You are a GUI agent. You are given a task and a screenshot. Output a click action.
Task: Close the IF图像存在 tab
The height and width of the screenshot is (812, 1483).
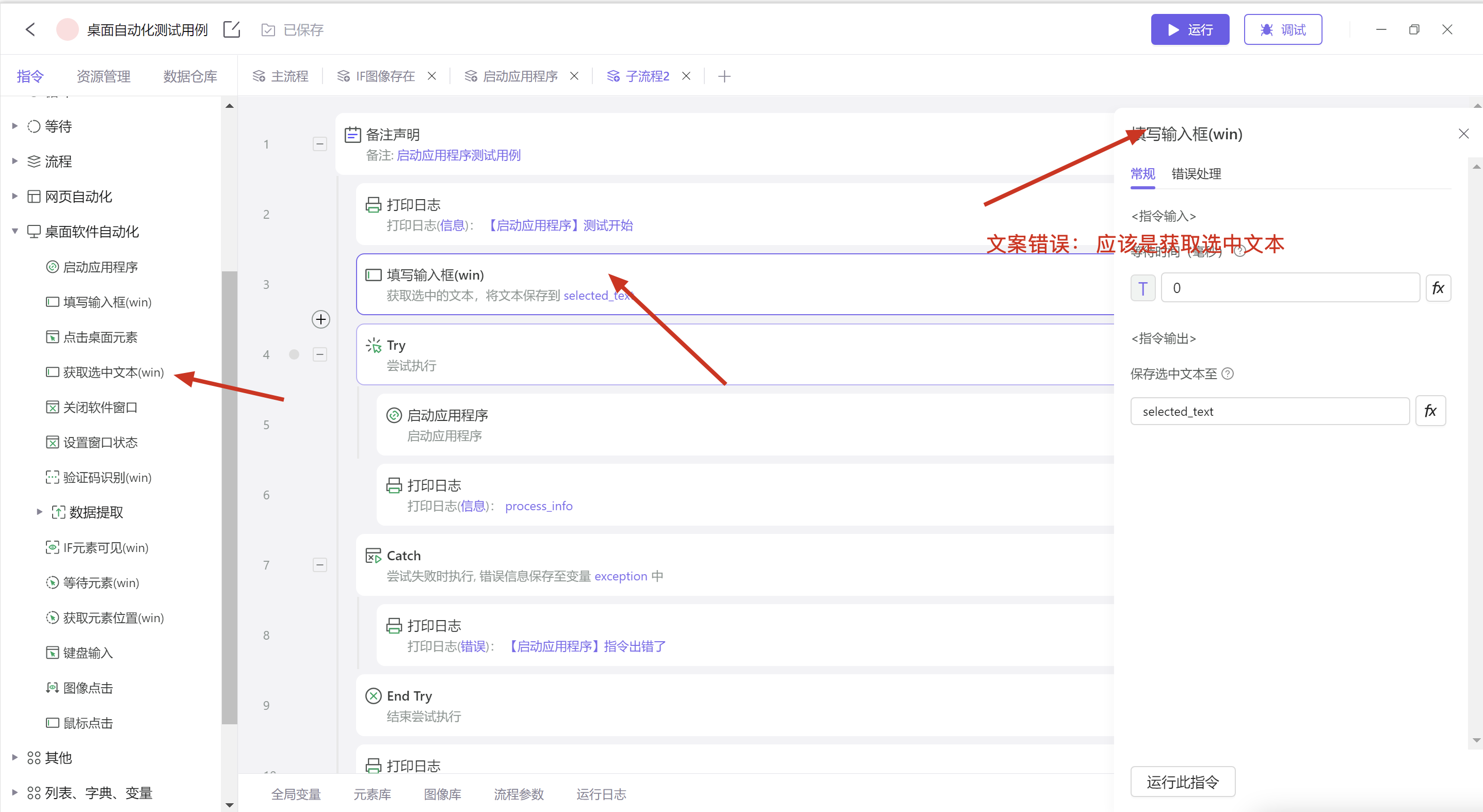(432, 76)
